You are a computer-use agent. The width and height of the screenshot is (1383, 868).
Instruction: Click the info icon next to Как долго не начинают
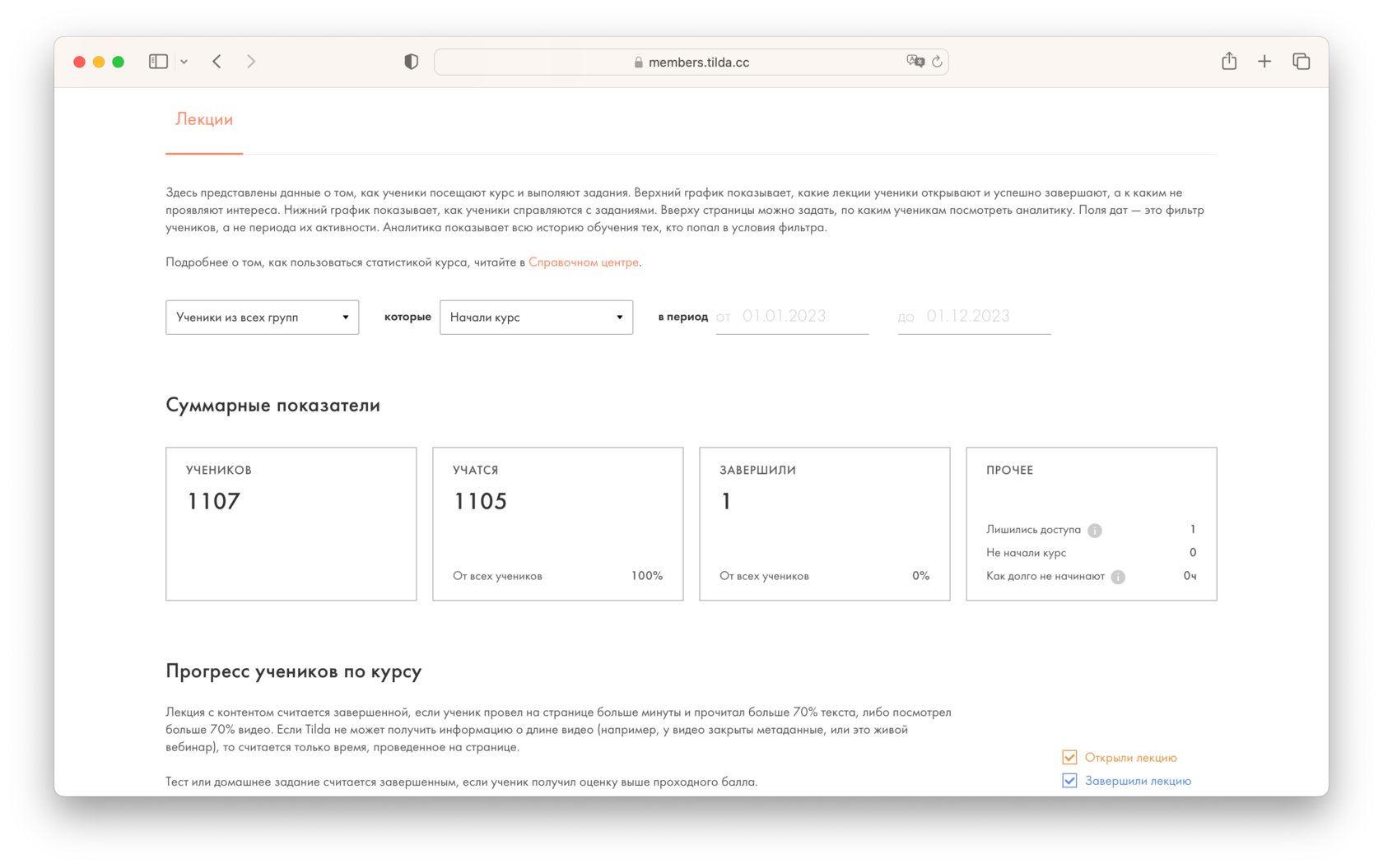[x=1118, y=577]
